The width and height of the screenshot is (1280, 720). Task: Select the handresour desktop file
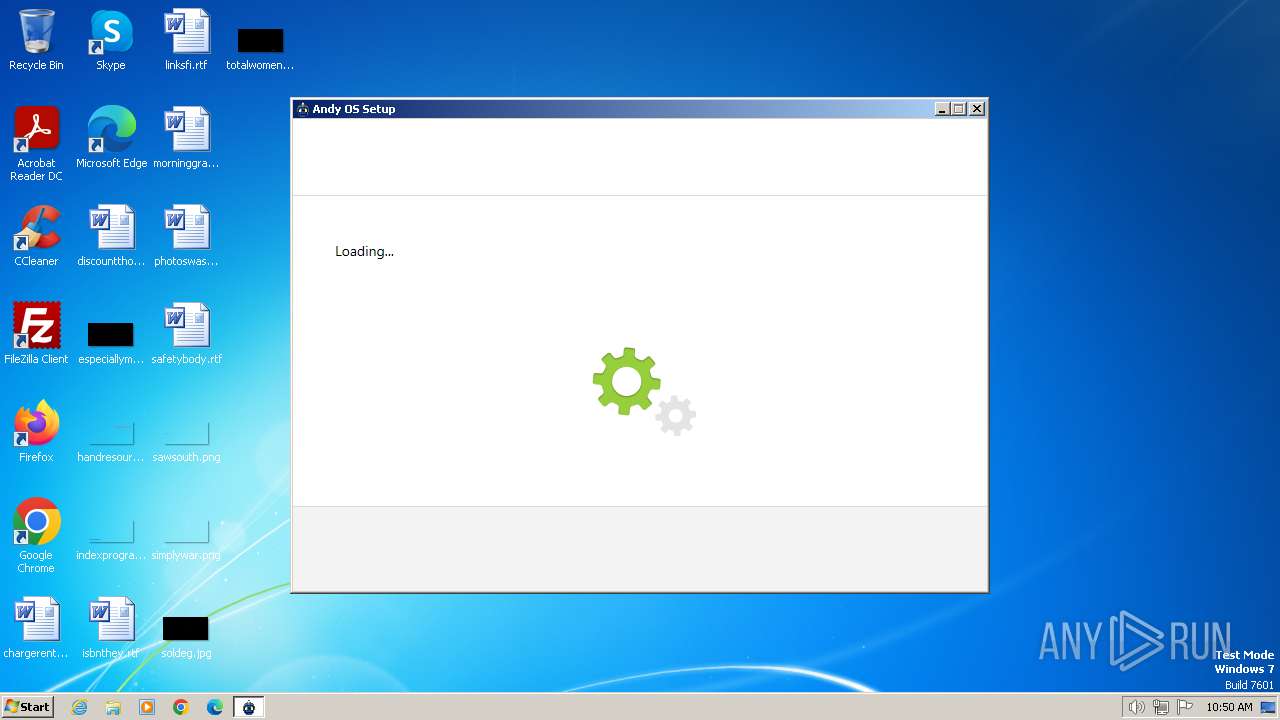pos(111,441)
